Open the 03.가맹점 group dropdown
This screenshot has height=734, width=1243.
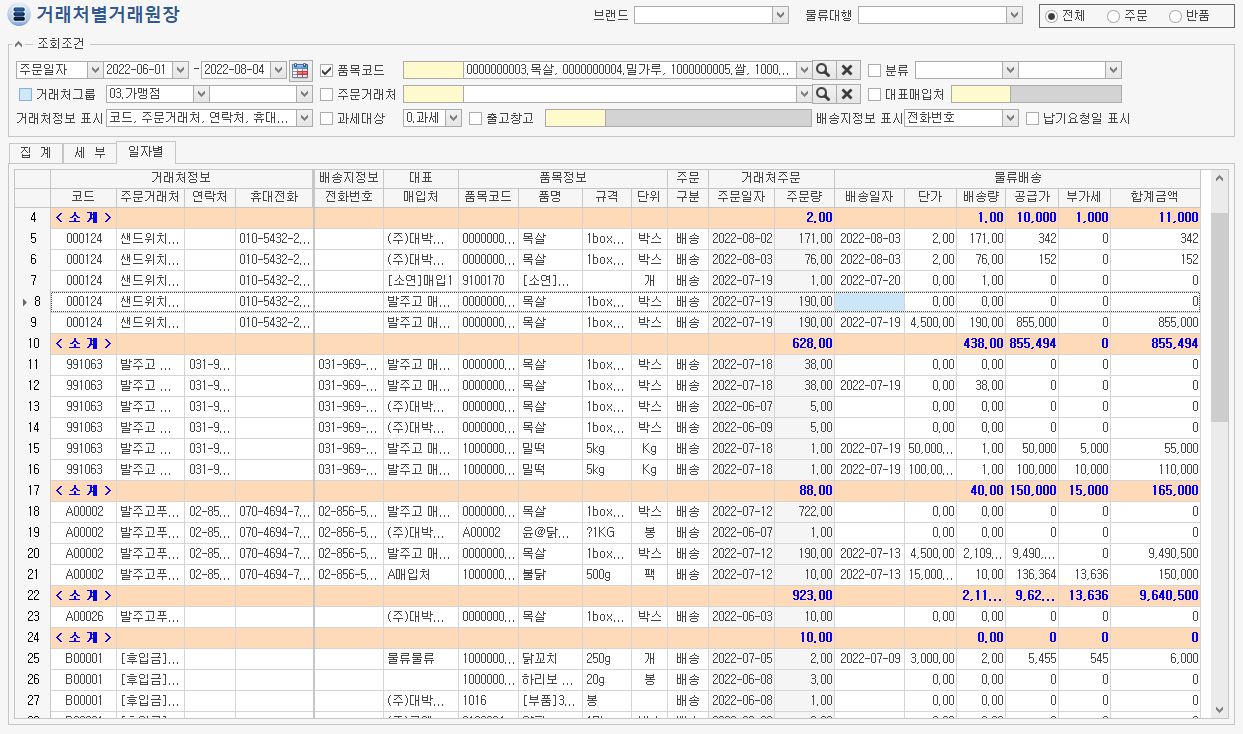tap(201, 94)
